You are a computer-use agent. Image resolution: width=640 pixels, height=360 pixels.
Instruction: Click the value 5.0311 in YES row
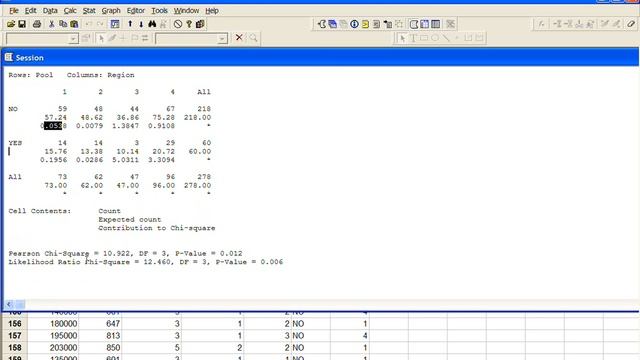click(125, 160)
